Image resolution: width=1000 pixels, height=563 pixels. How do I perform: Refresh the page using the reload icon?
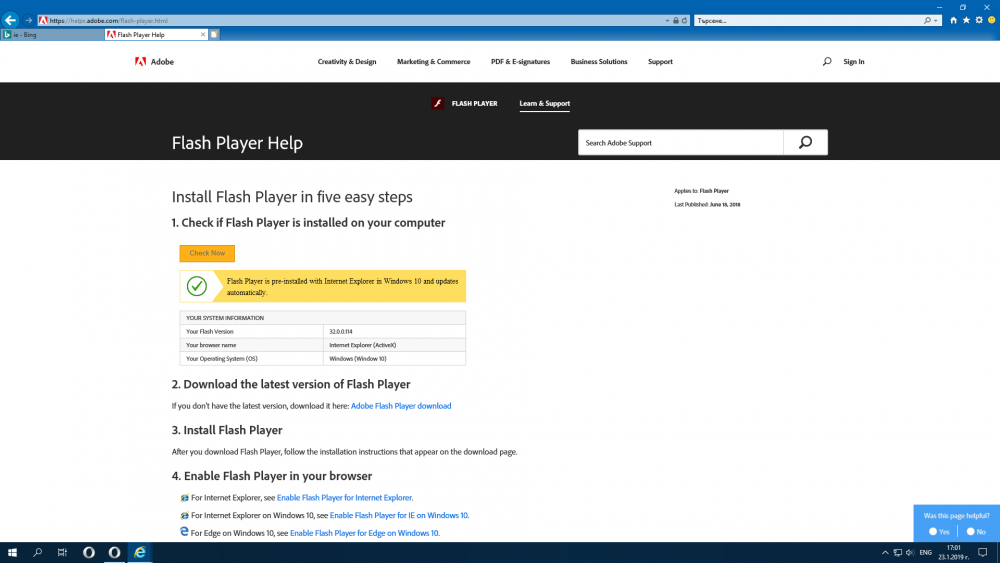click(x=684, y=20)
